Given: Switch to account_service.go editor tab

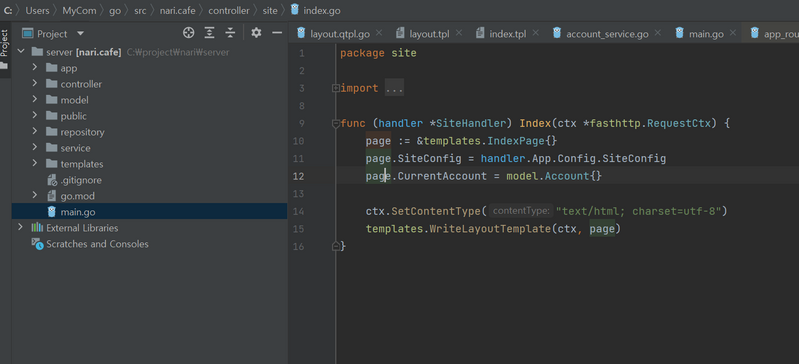Looking at the screenshot, I should 607,34.
